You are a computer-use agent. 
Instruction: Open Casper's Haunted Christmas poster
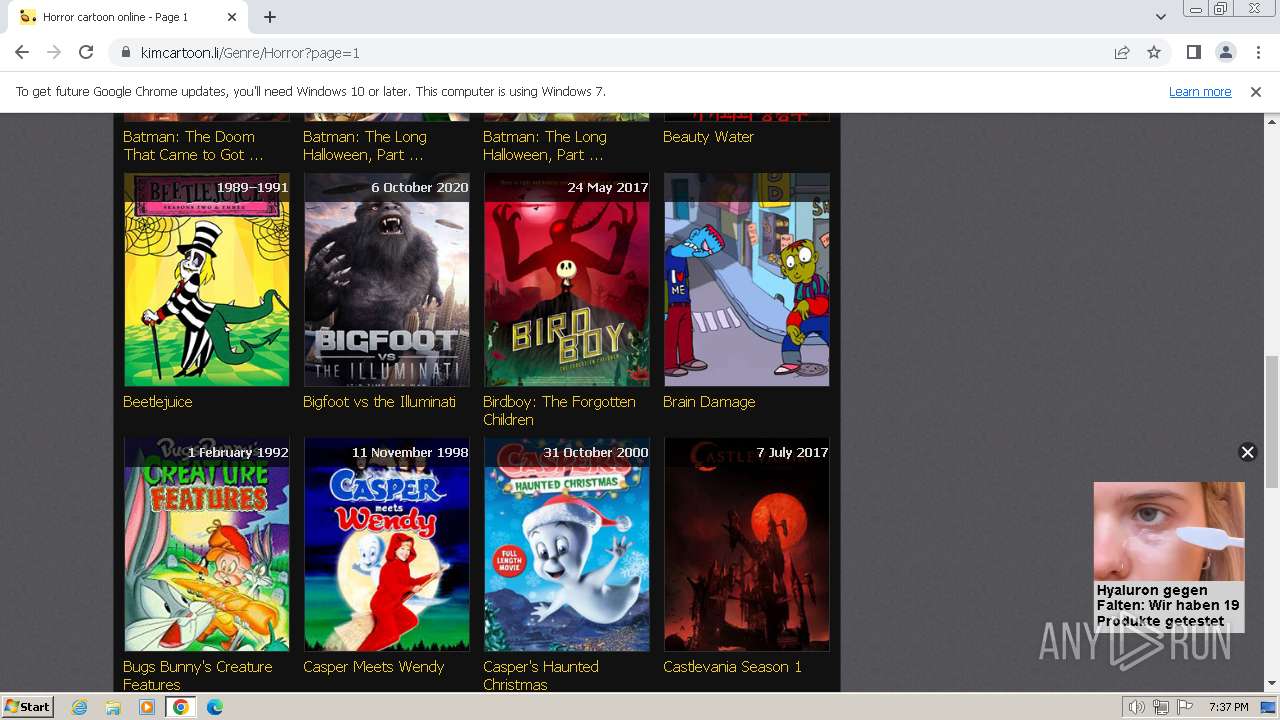[x=566, y=545]
